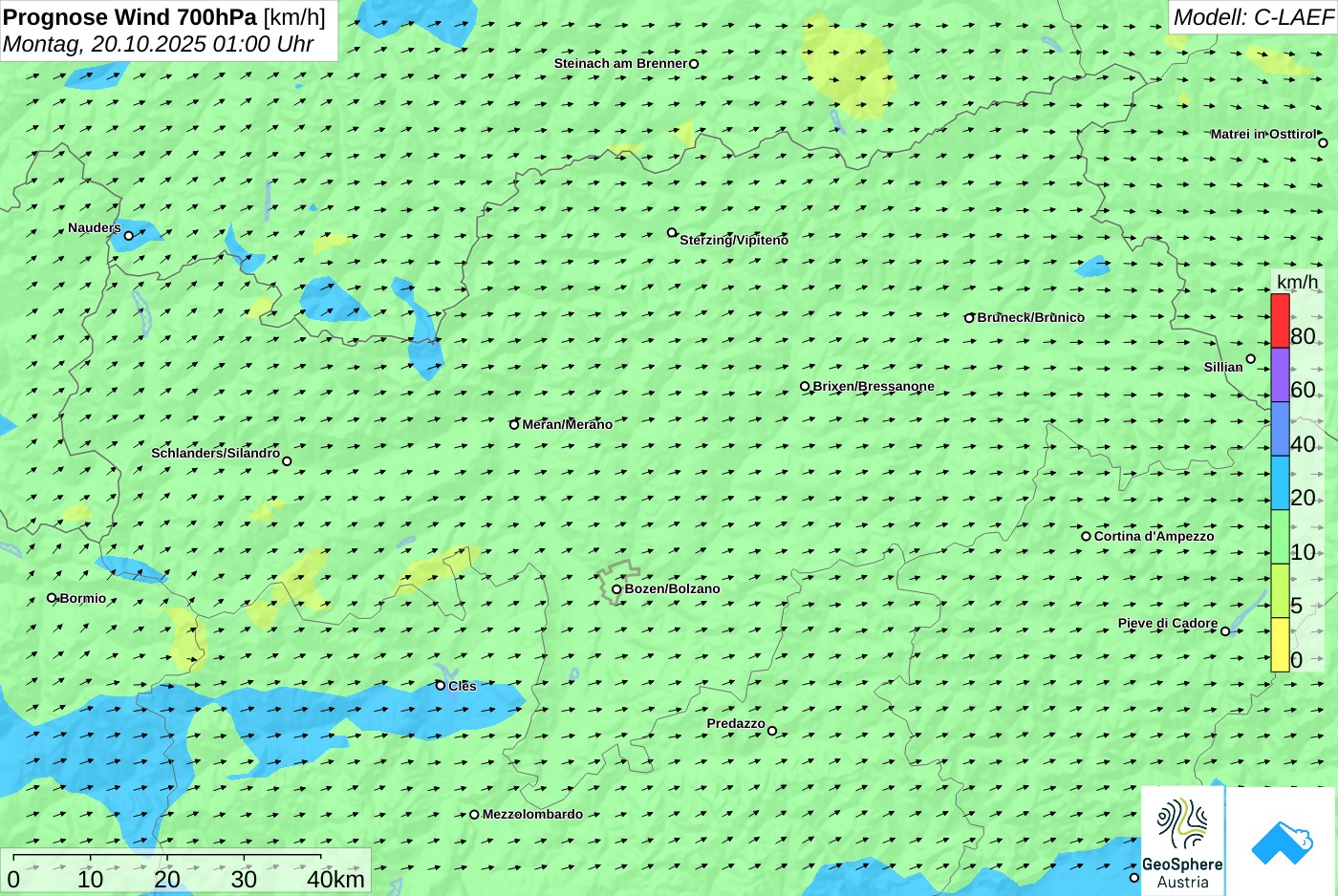Select the green 10 km/h legend swatch
Screen dimensions: 1338x896
click(x=1280, y=537)
